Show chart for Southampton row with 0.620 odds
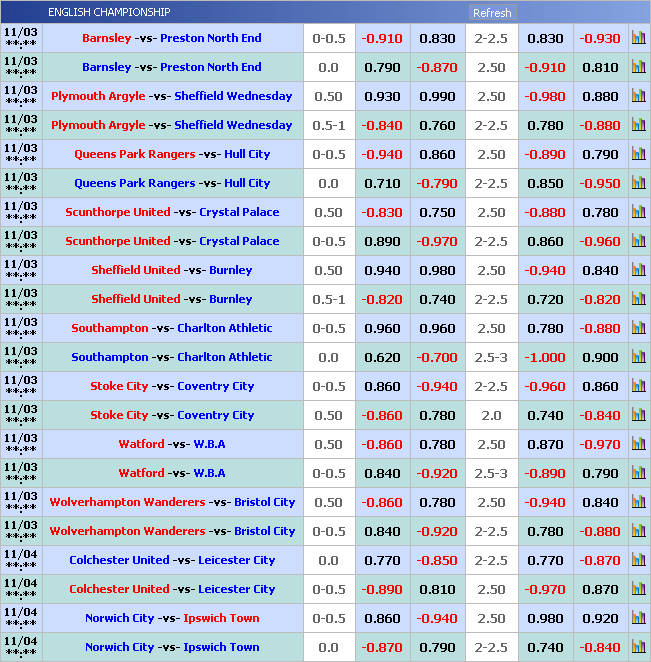 coord(638,358)
